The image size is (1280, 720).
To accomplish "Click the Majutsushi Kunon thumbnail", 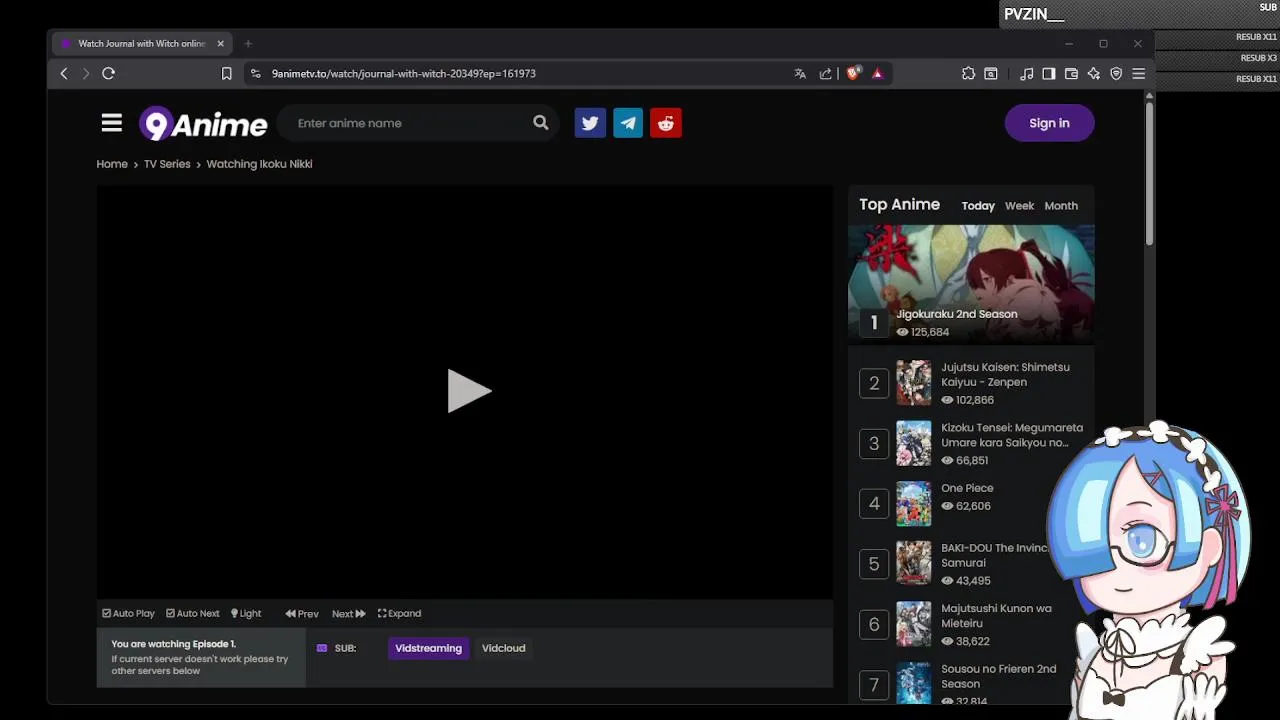I will pos(913,624).
